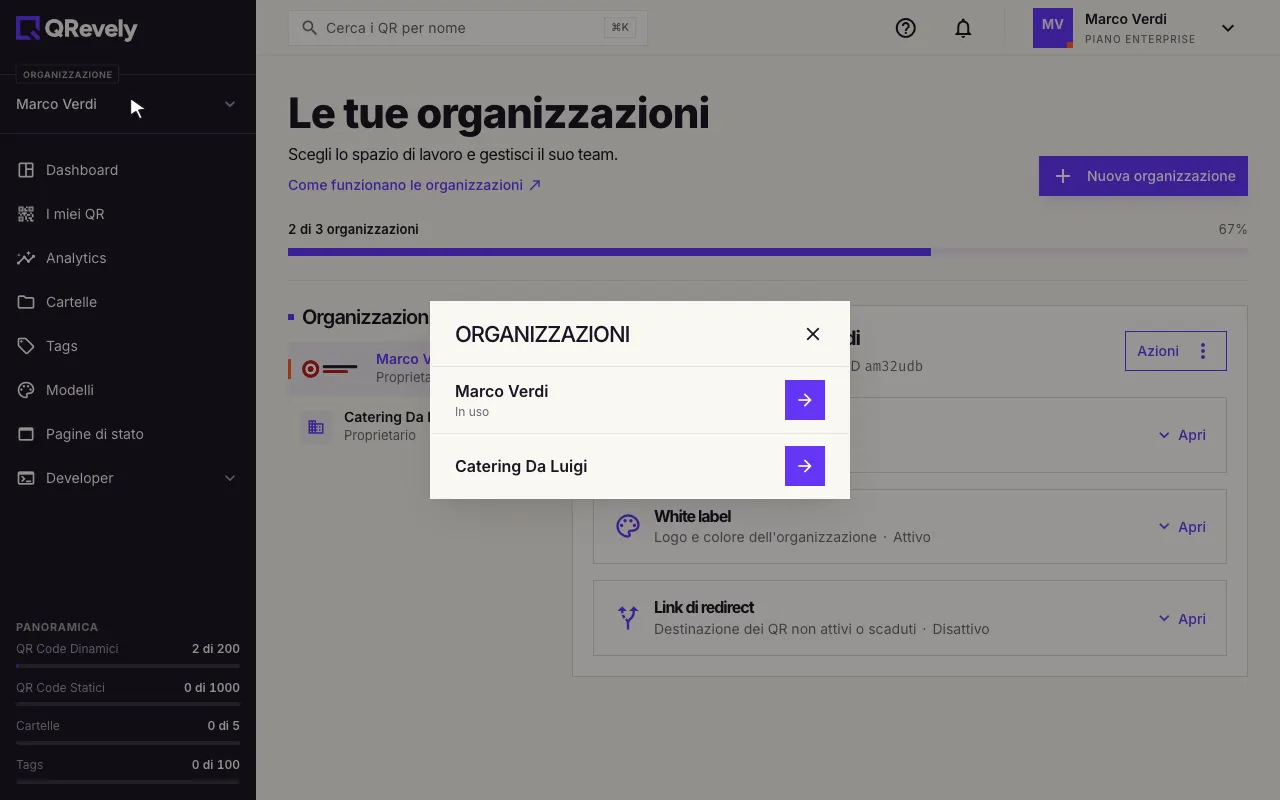Click the Link di redirect fork icon
The image size is (1280, 800).
[628, 618]
